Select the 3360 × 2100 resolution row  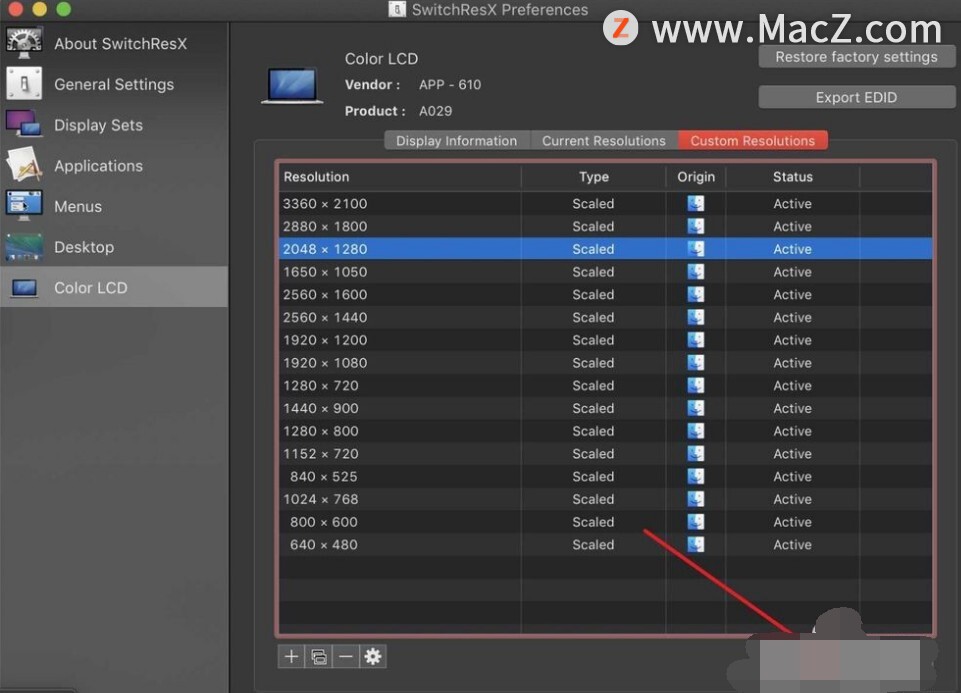pyautogui.click(x=606, y=203)
